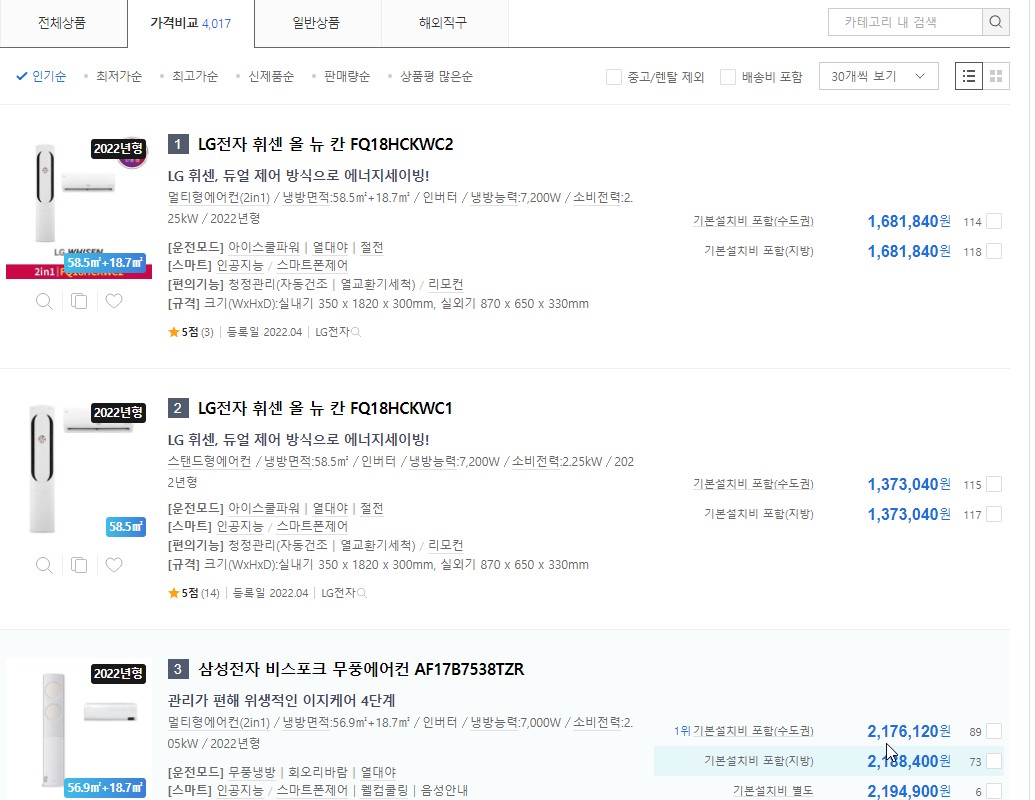Image resolution: width=1035 pixels, height=800 pixels.
Task: Click 웰컴쿨링 feature link for Samsung product
Action: (x=384, y=790)
